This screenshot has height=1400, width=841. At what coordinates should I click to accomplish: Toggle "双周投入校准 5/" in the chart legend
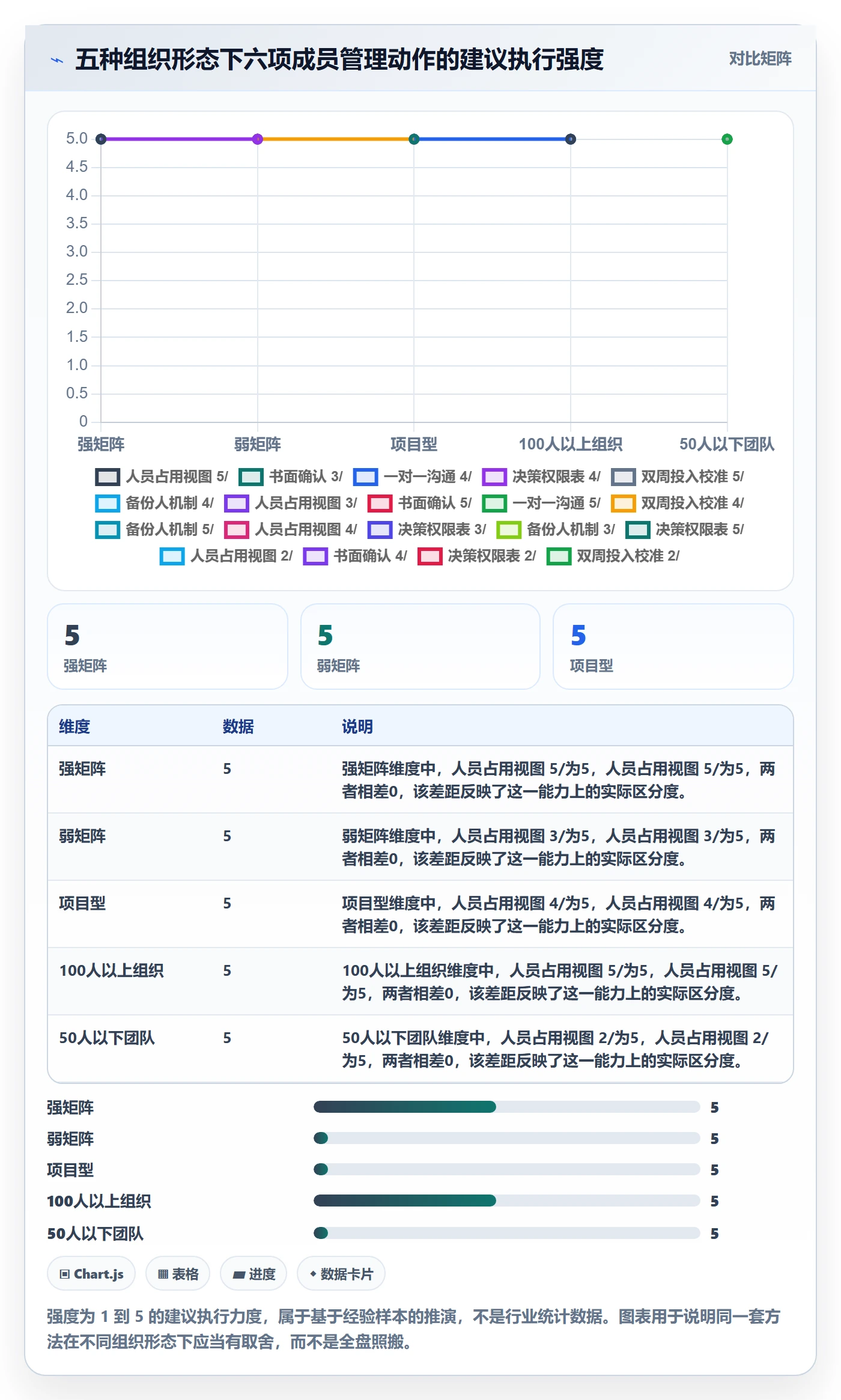click(678, 477)
